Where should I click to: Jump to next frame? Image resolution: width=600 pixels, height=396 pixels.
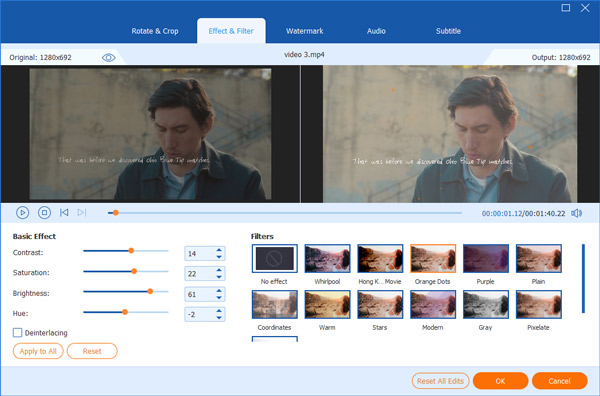(82, 212)
